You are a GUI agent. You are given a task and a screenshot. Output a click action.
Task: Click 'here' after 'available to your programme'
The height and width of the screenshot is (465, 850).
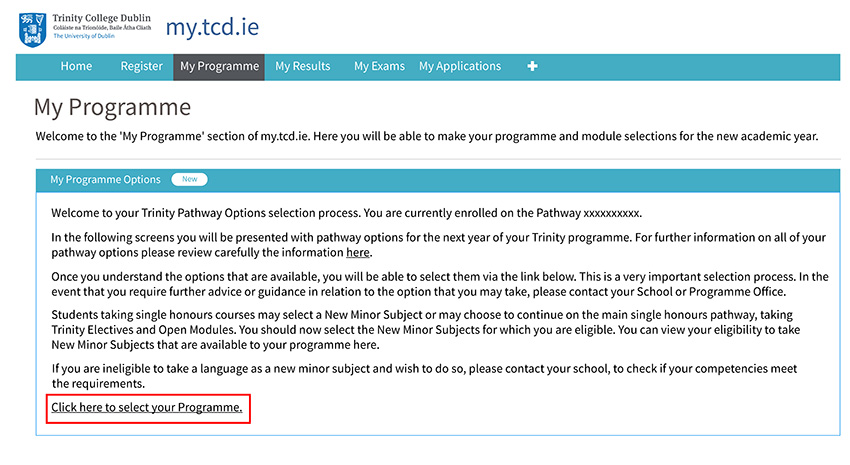[x=365, y=345]
